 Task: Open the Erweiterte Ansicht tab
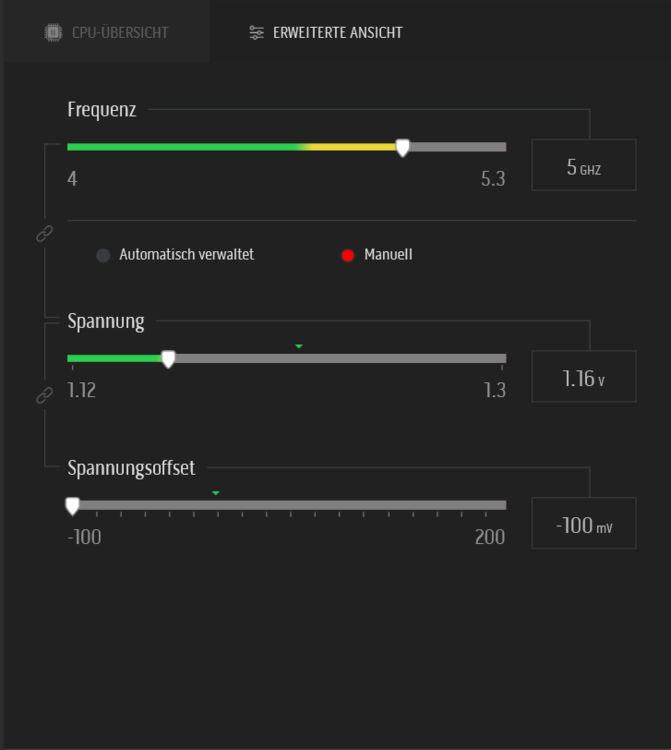pos(326,33)
